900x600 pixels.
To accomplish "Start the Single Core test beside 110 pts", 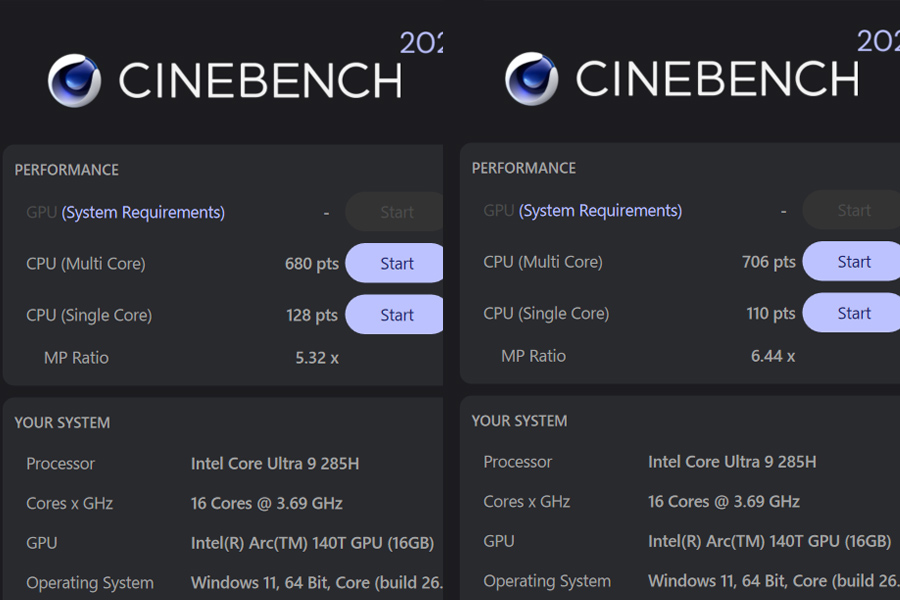I will click(851, 313).
